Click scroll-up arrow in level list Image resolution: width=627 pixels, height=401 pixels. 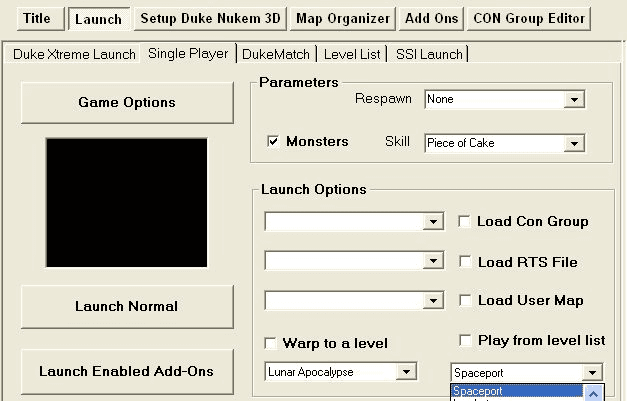coord(593,394)
